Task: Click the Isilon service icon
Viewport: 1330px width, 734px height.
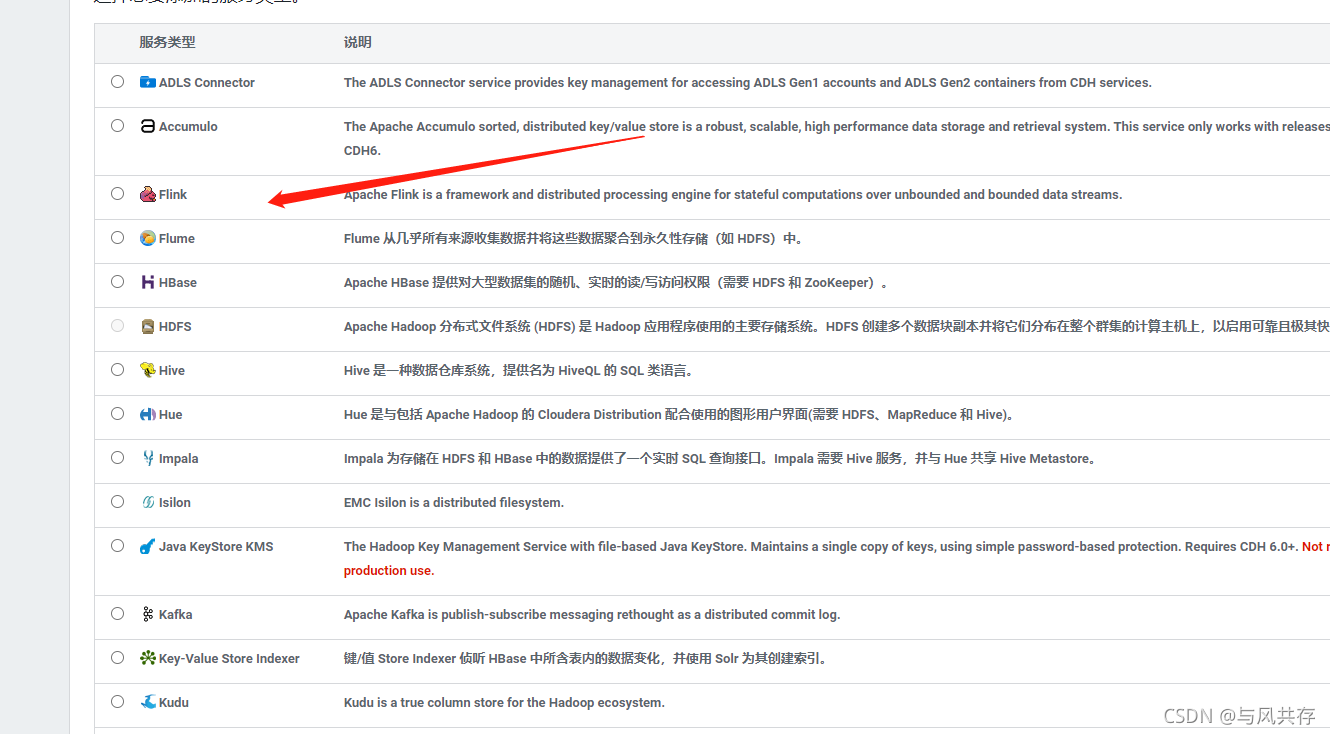Action: click(x=148, y=502)
